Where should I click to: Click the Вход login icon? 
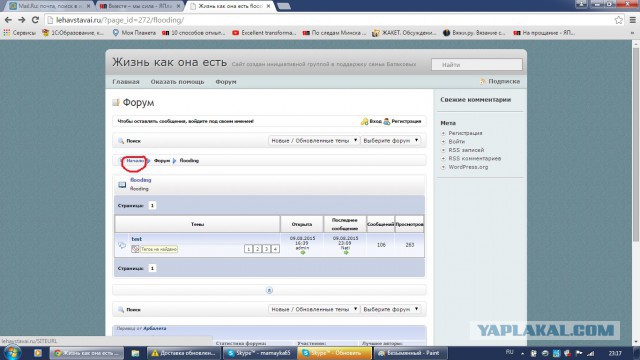[x=364, y=121]
